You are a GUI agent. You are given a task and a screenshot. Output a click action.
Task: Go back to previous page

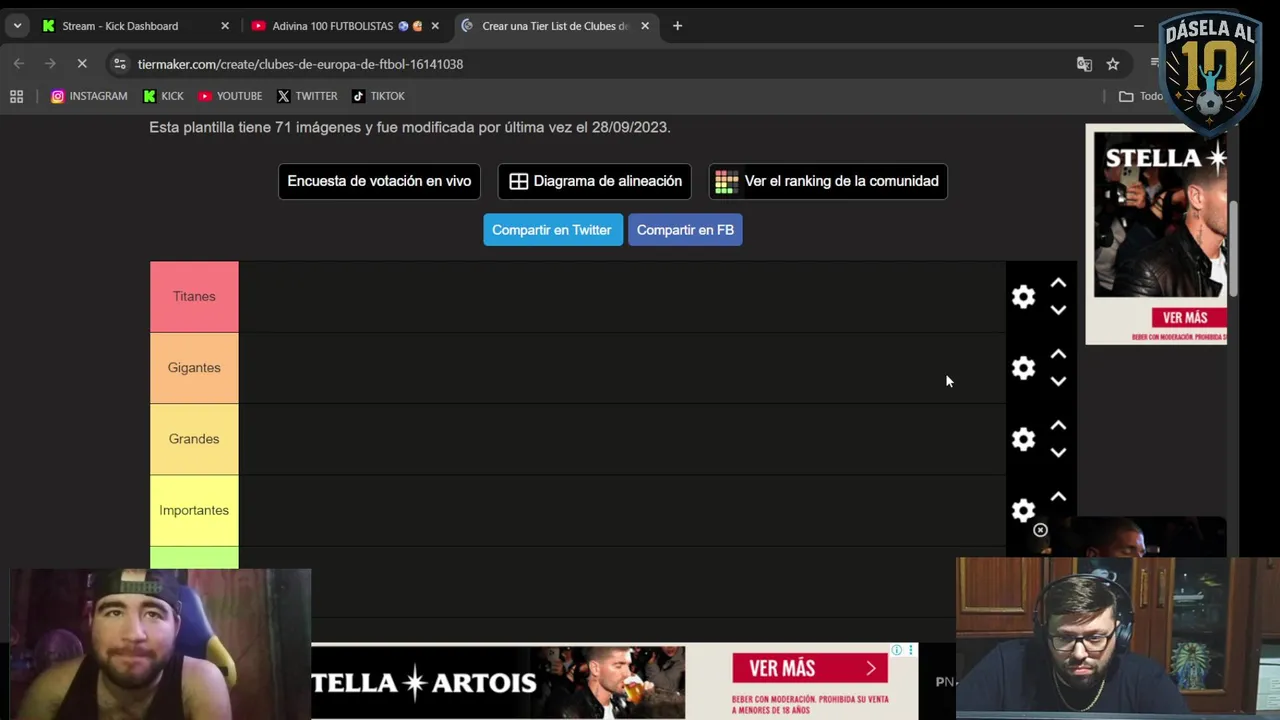[19, 64]
